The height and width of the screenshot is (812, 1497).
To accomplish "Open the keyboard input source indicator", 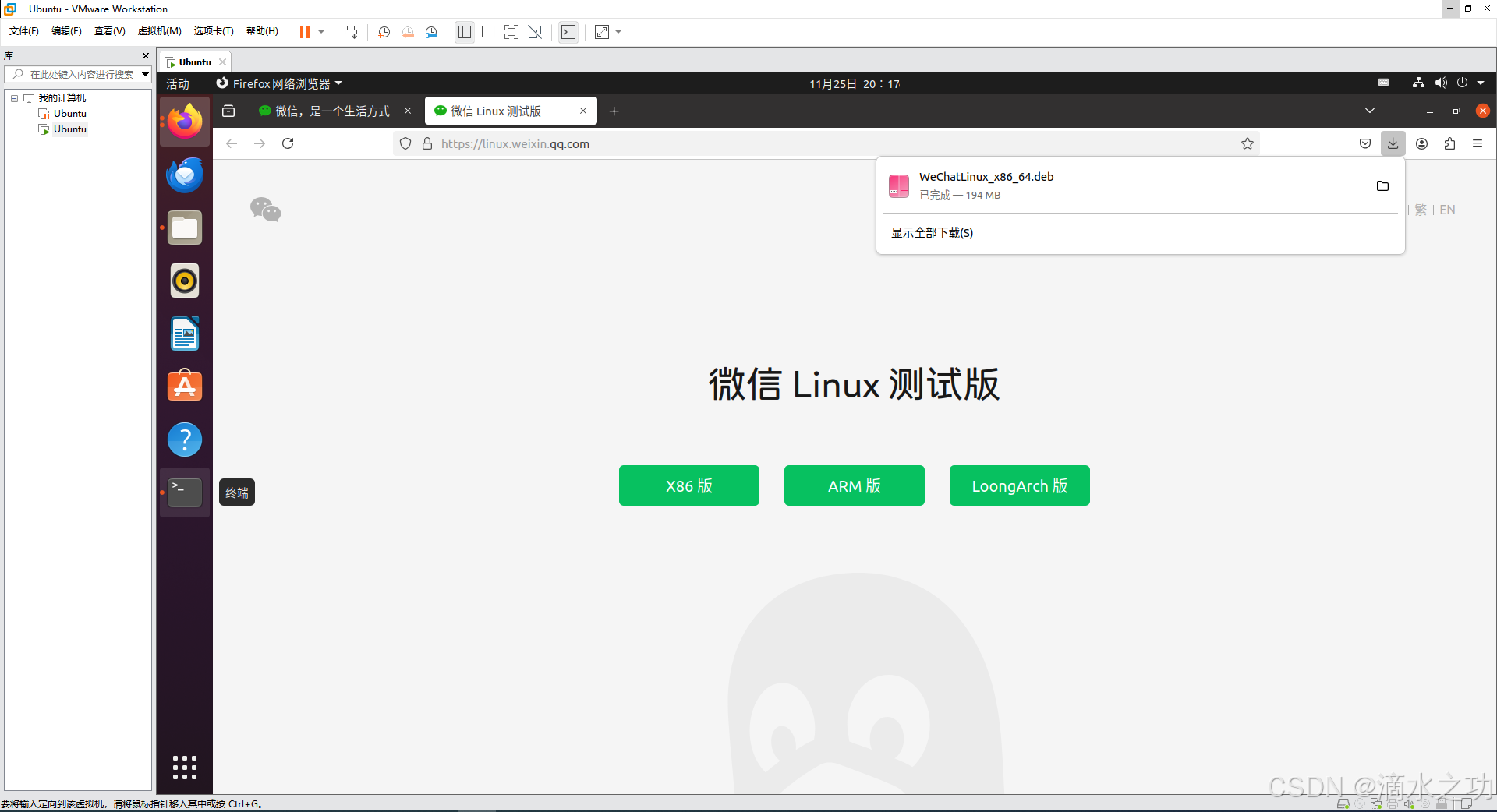I will pos(1383,83).
